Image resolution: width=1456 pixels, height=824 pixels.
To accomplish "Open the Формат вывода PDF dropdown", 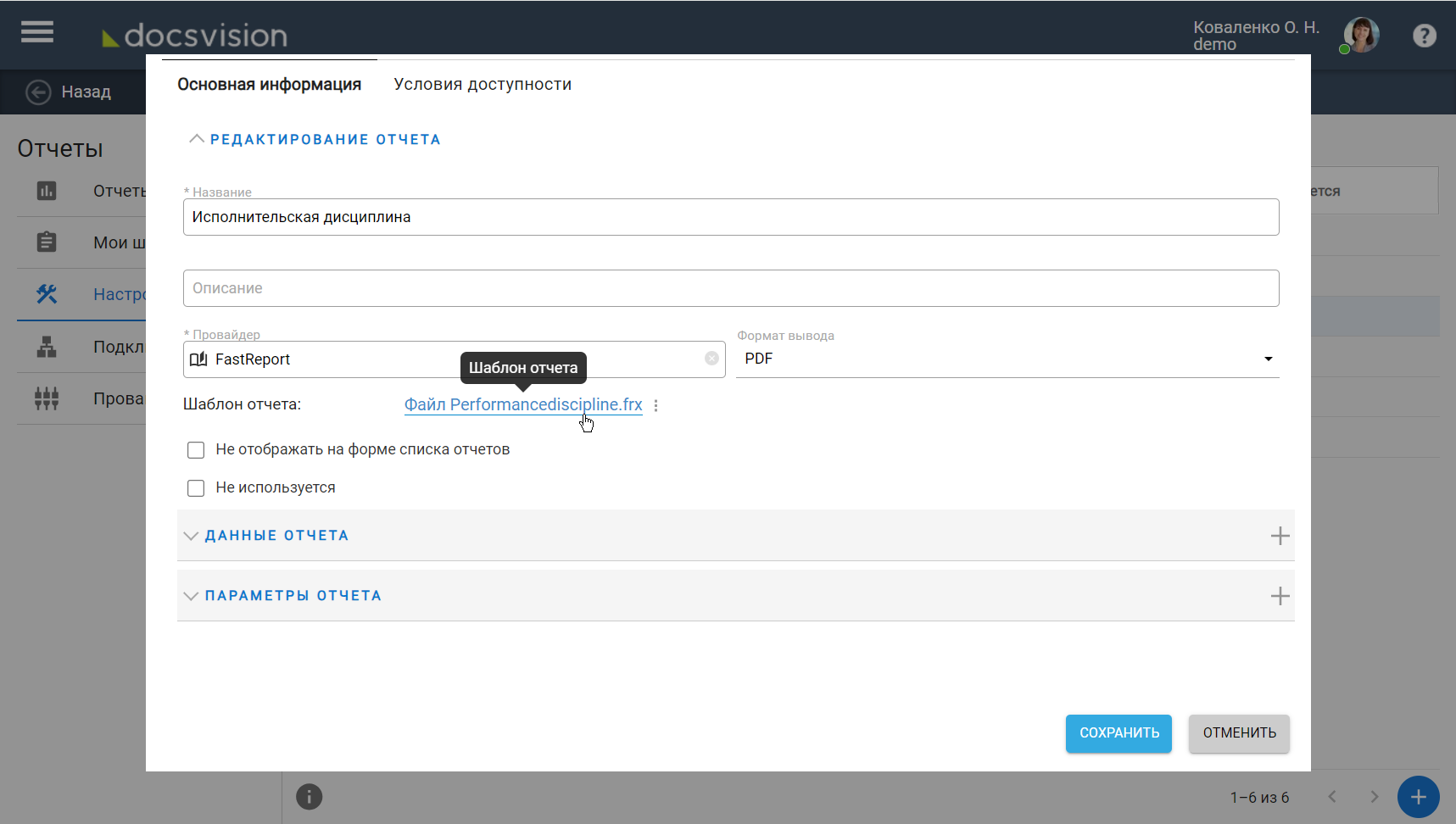I will [x=1007, y=359].
